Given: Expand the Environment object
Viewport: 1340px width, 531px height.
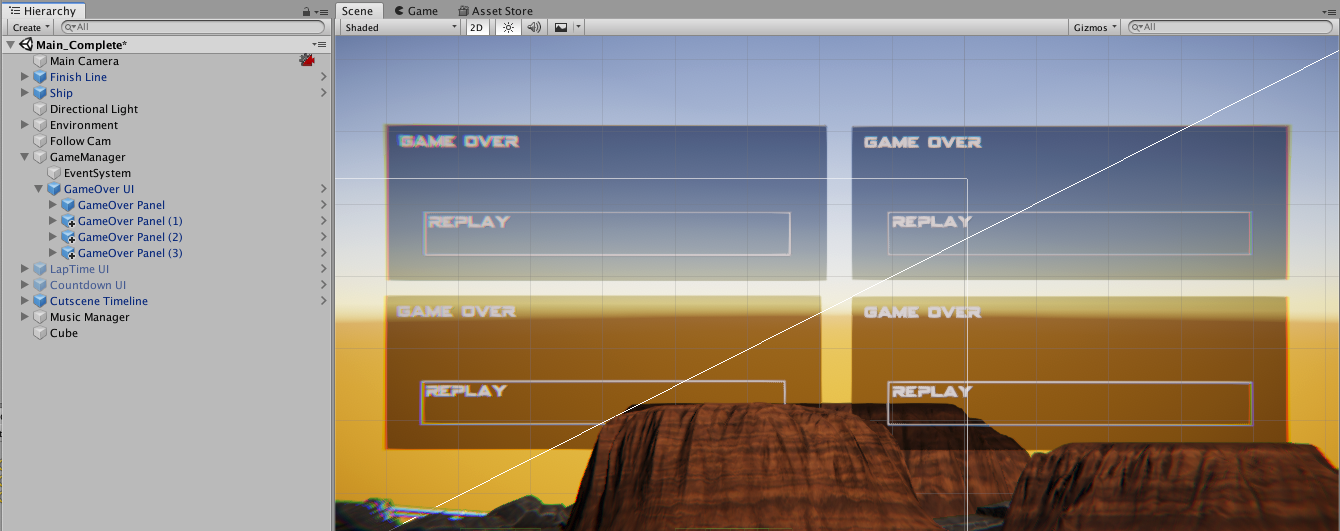Looking at the screenshot, I should (25, 125).
